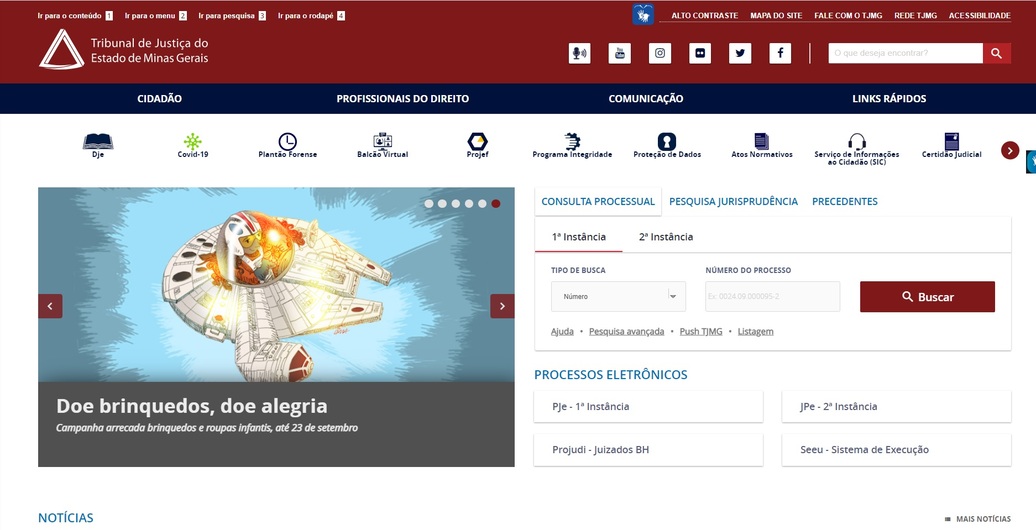Click the Pesquisa avançada link
The width and height of the screenshot is (1036, 530).
tap(626, 332)
